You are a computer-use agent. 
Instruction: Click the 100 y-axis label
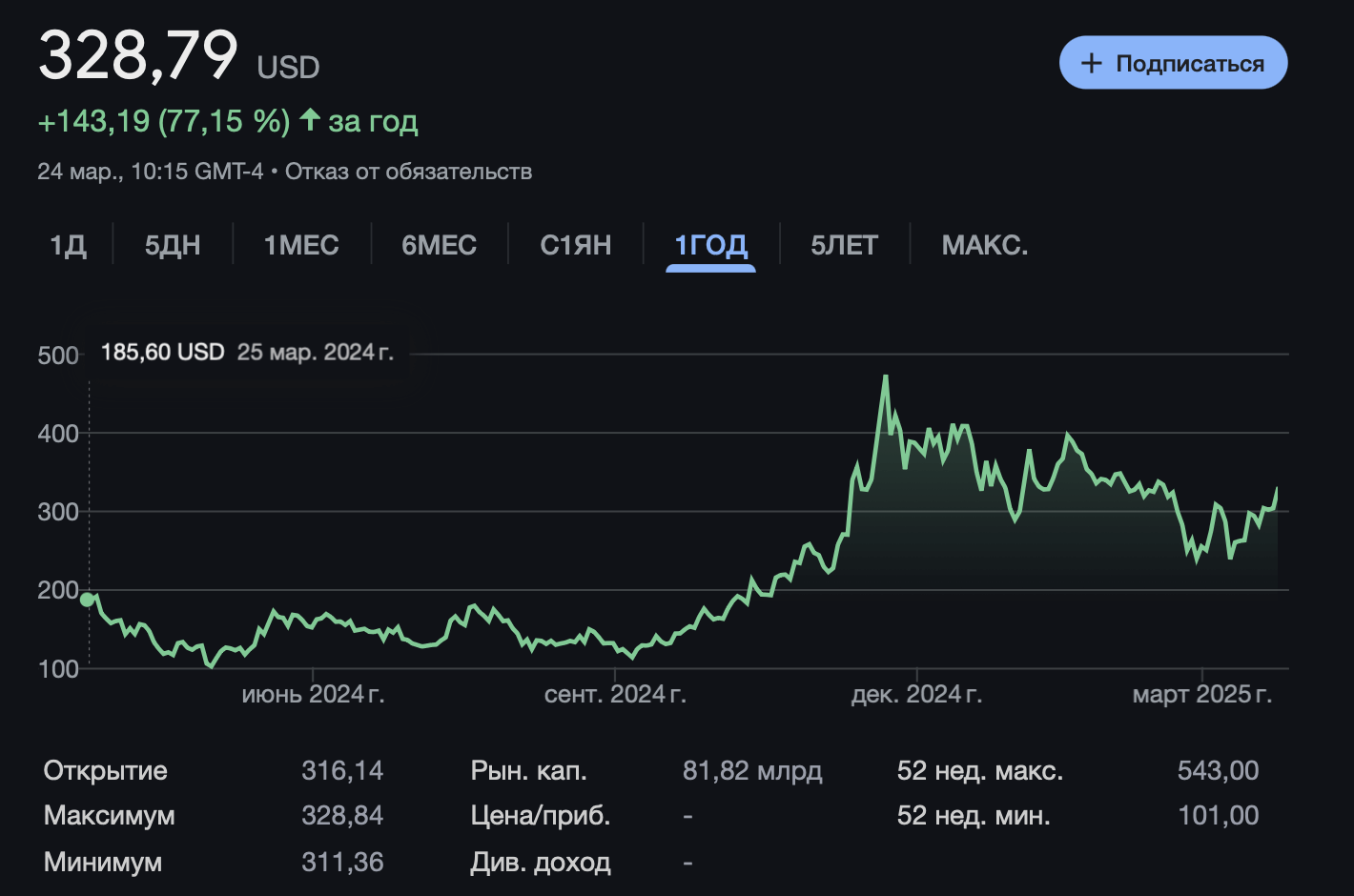click(x=57, y=669)
